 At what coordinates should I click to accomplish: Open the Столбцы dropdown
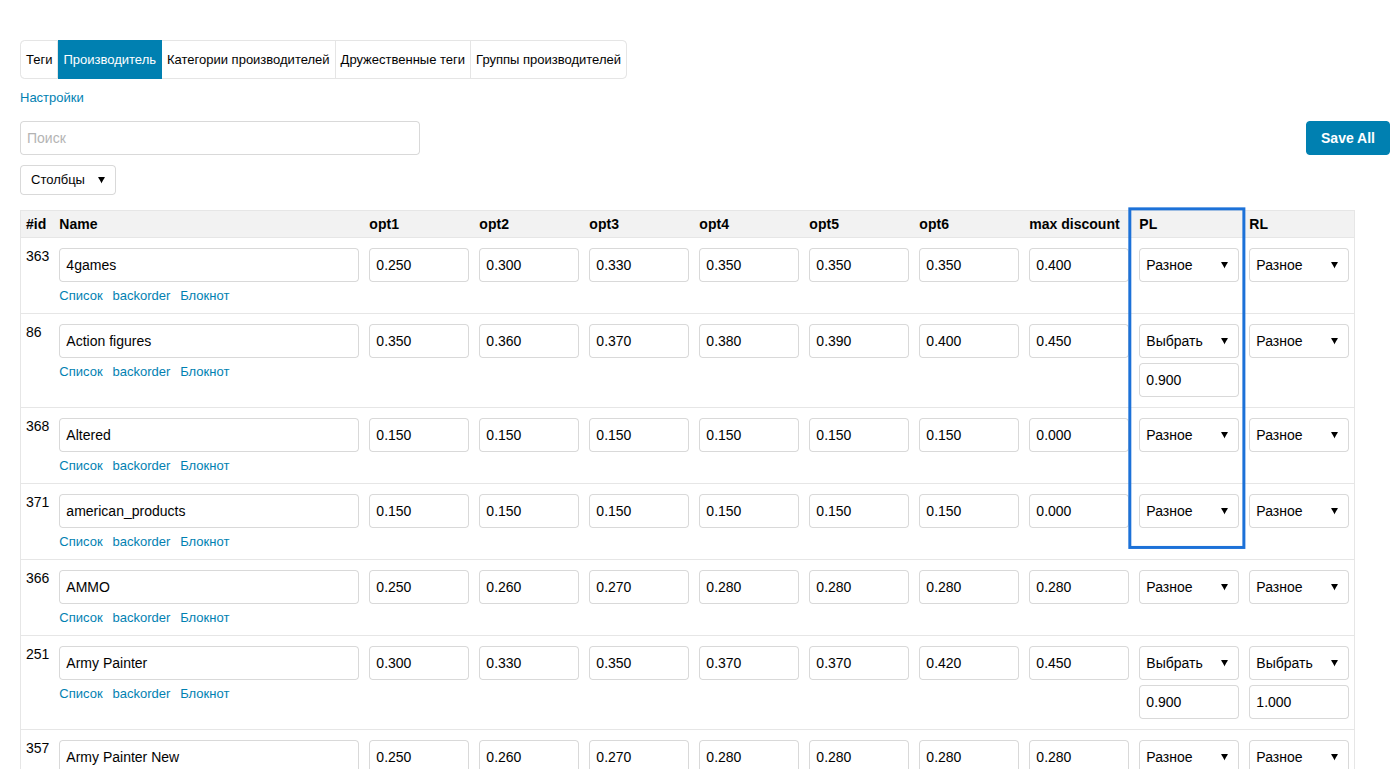(67, 180)
